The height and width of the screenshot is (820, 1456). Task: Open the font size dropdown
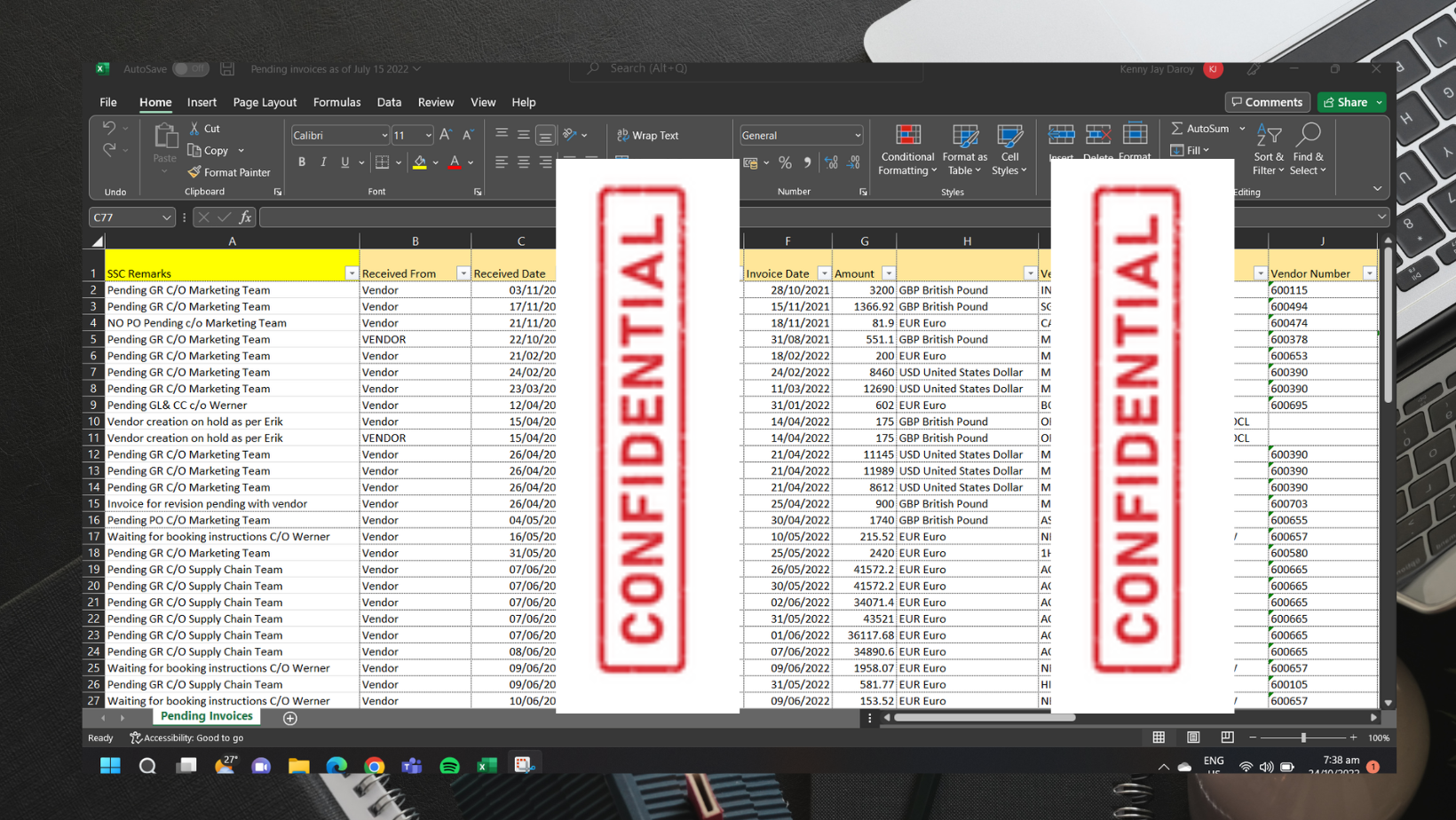429,136
